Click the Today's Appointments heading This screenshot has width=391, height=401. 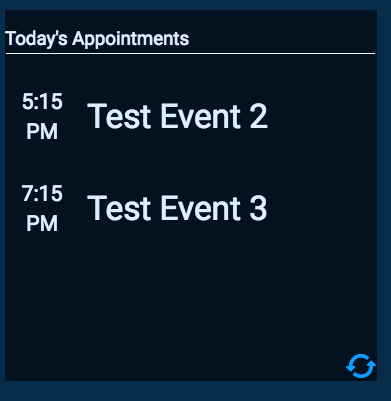97,39
